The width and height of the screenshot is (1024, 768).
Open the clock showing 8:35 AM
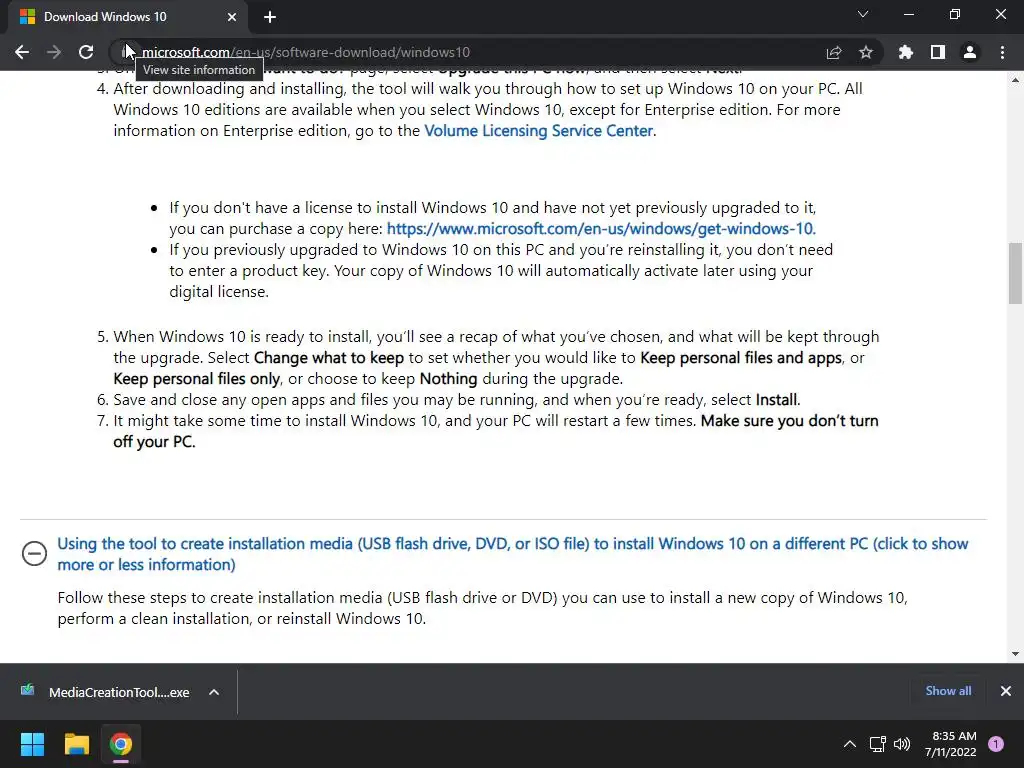click(x=951, y=744)
